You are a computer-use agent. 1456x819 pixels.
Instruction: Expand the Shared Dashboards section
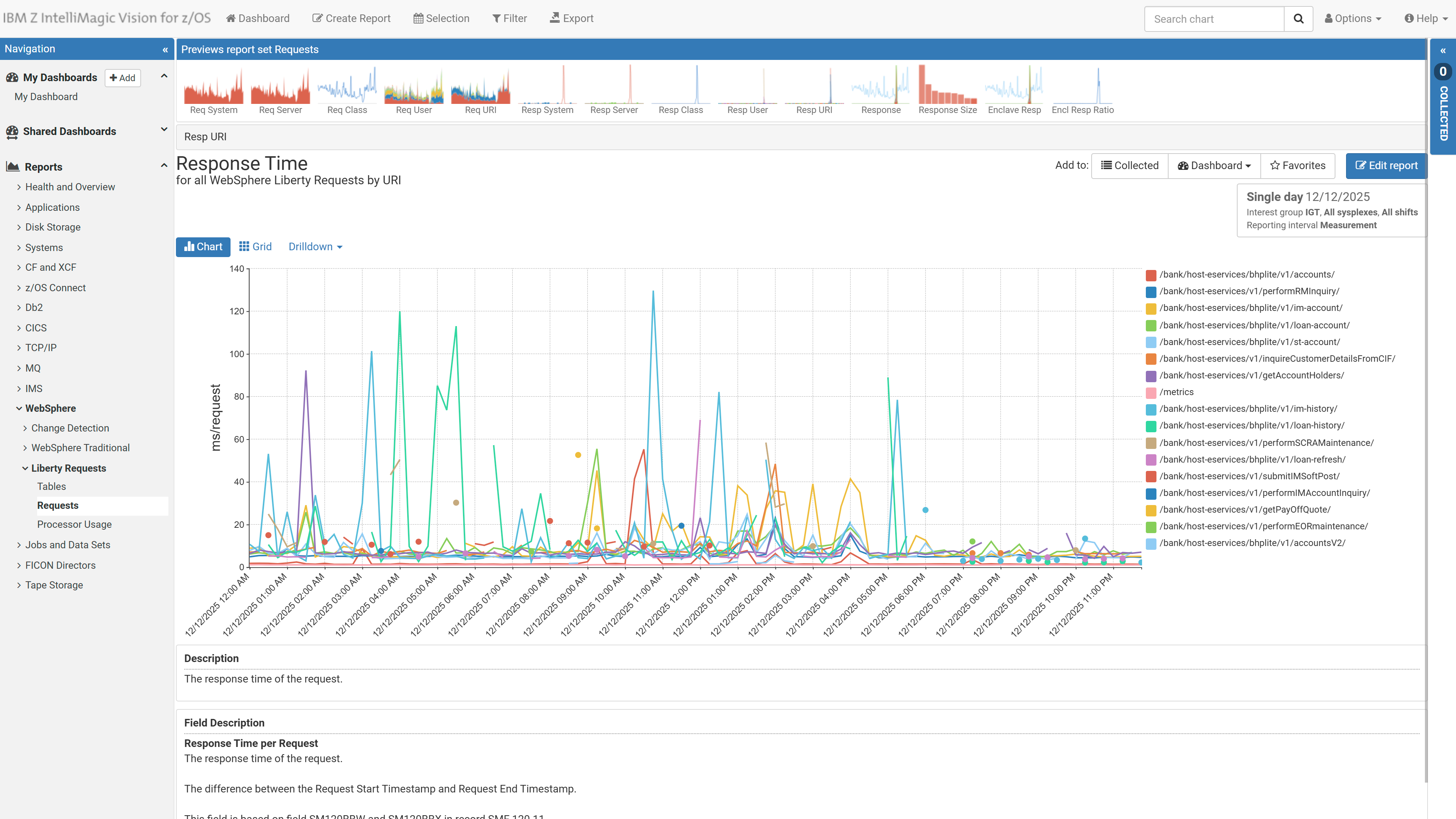(x=164, y=130)
